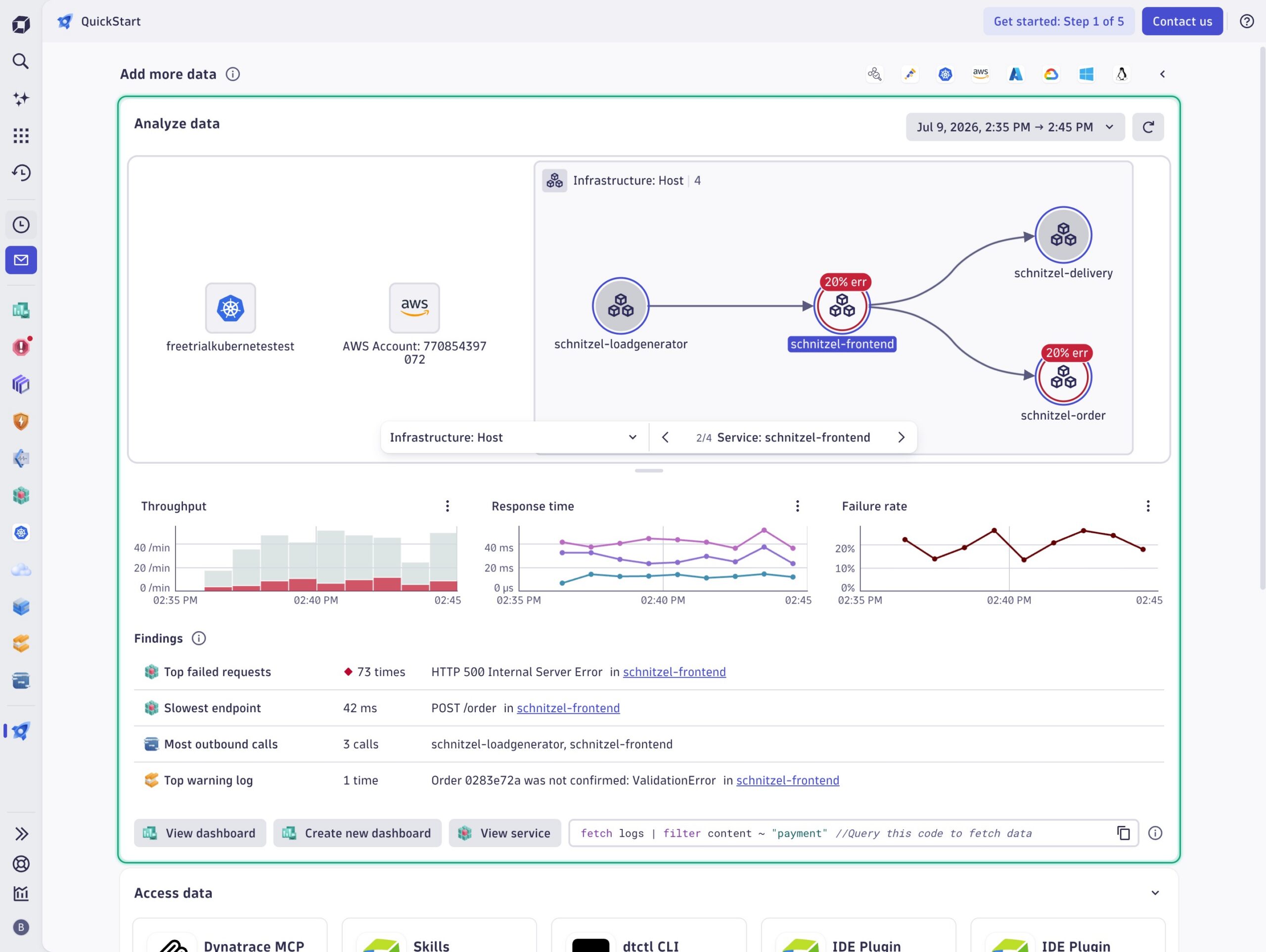Choose the Linux penguin data source icon
1266x952 pixels.
(x=1121, y=74)
